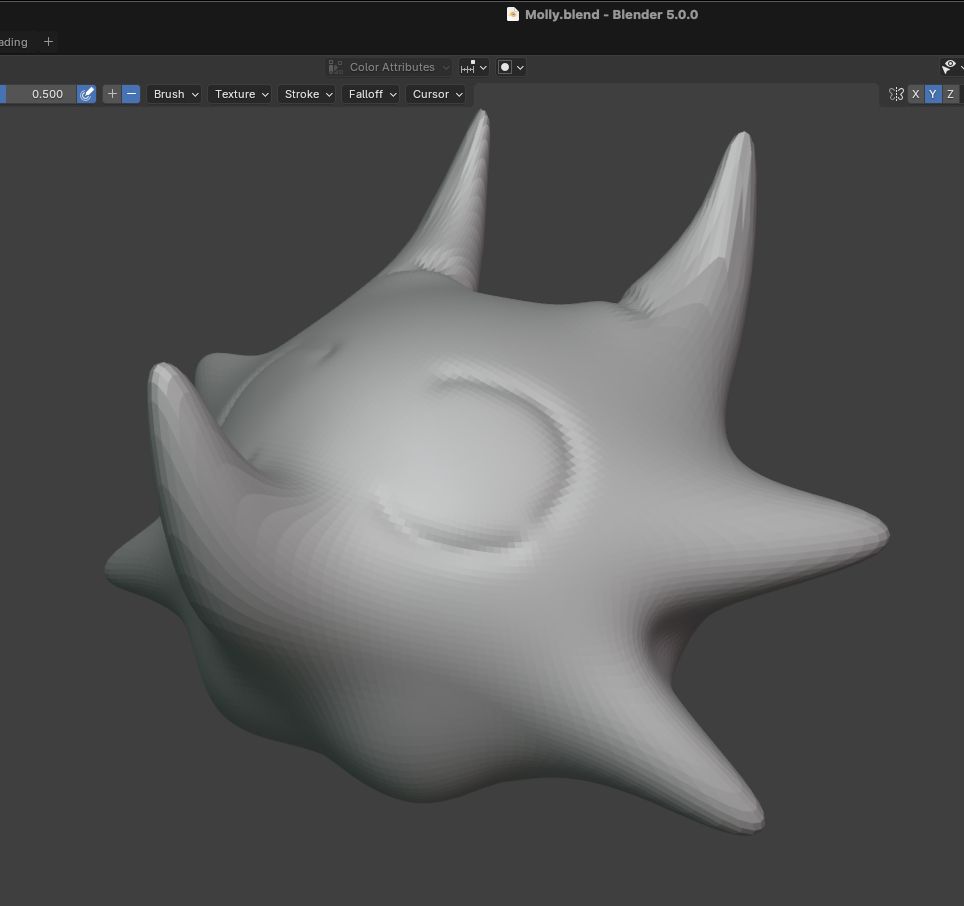Enable X axis symmetry

pos(915,94)
